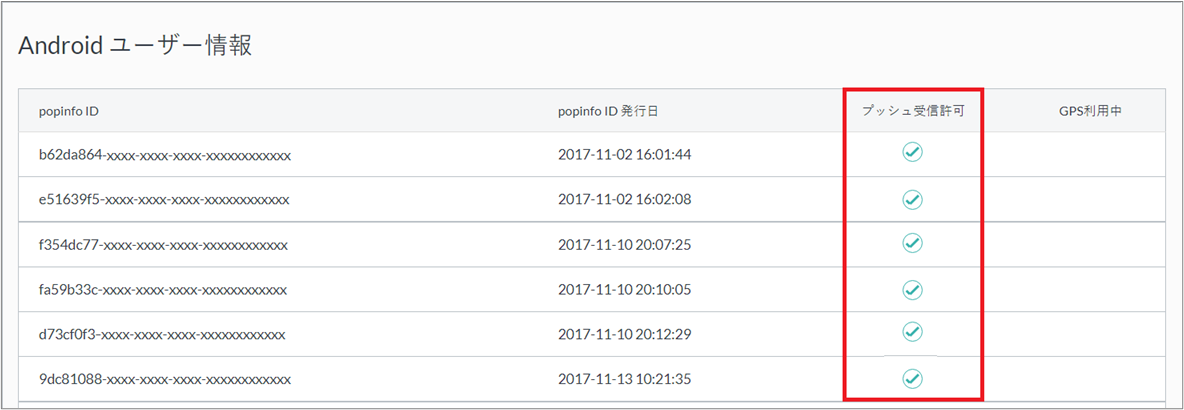Click push permission checkmark for f354dc77 row

(x=912, y=243)
